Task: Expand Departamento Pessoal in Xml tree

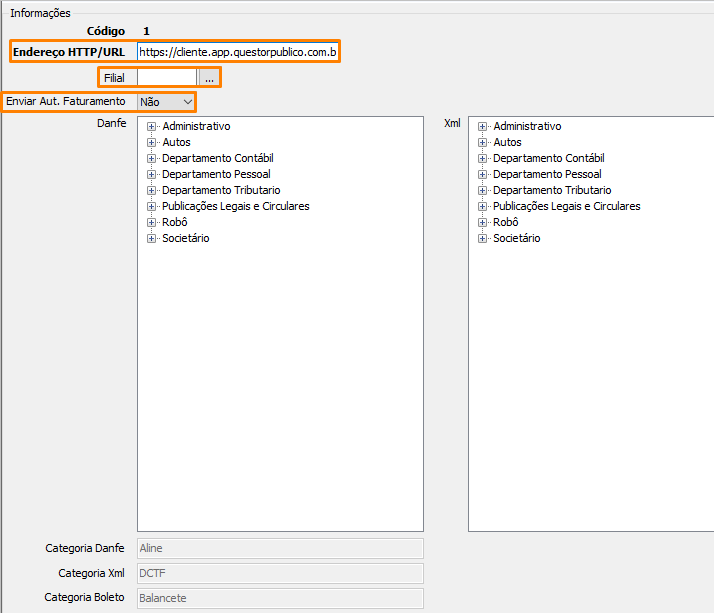Action: tap(483, 175)
